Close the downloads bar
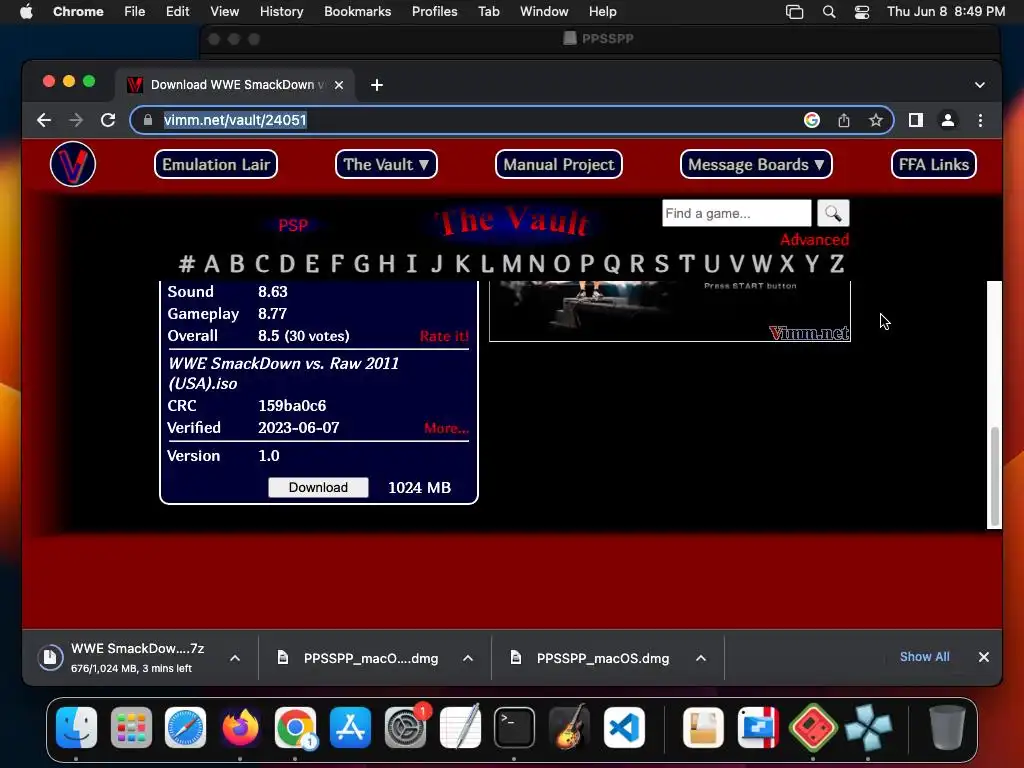Screen dimensions: 1024x768 click(984, 657)
